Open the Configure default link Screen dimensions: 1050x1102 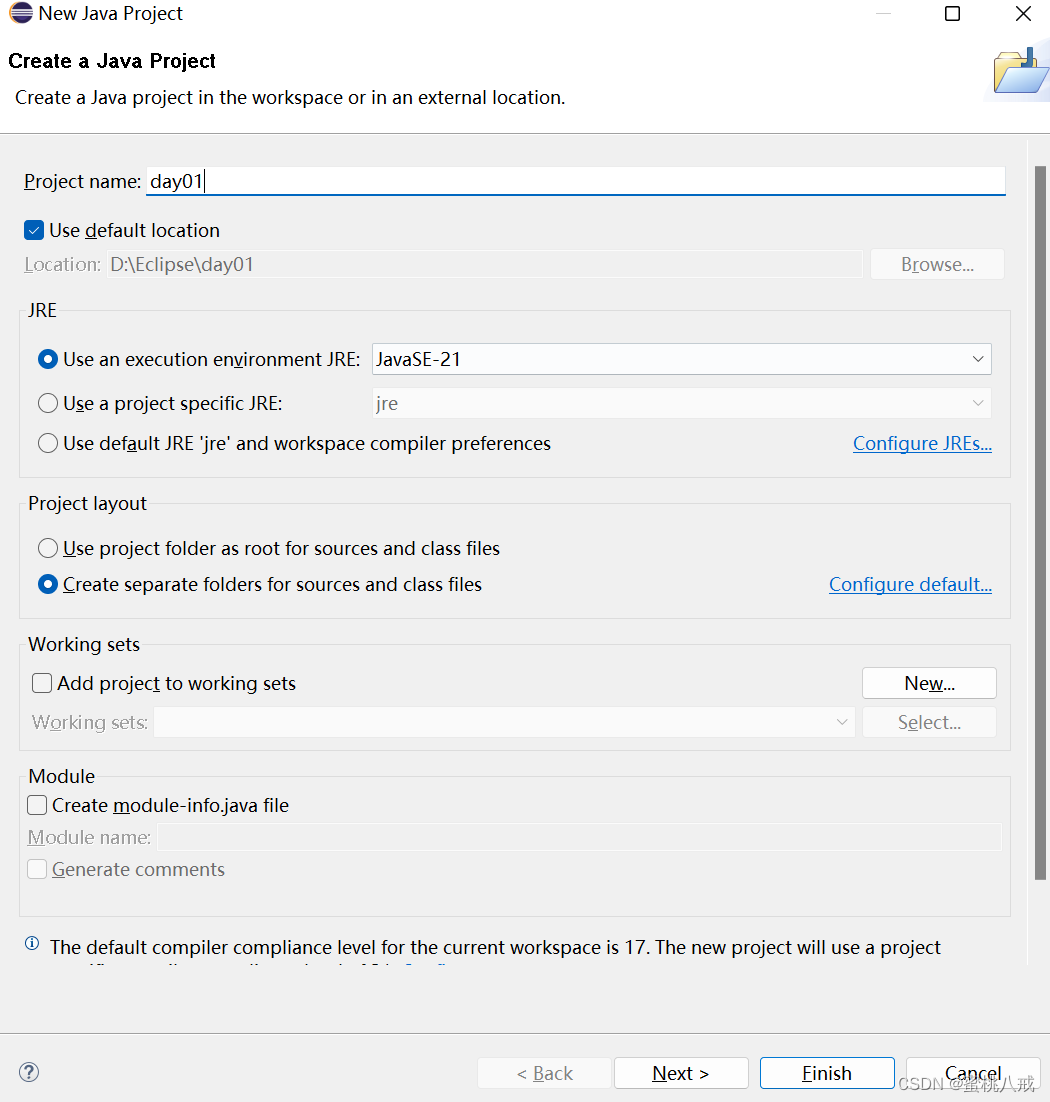(910, 585)
